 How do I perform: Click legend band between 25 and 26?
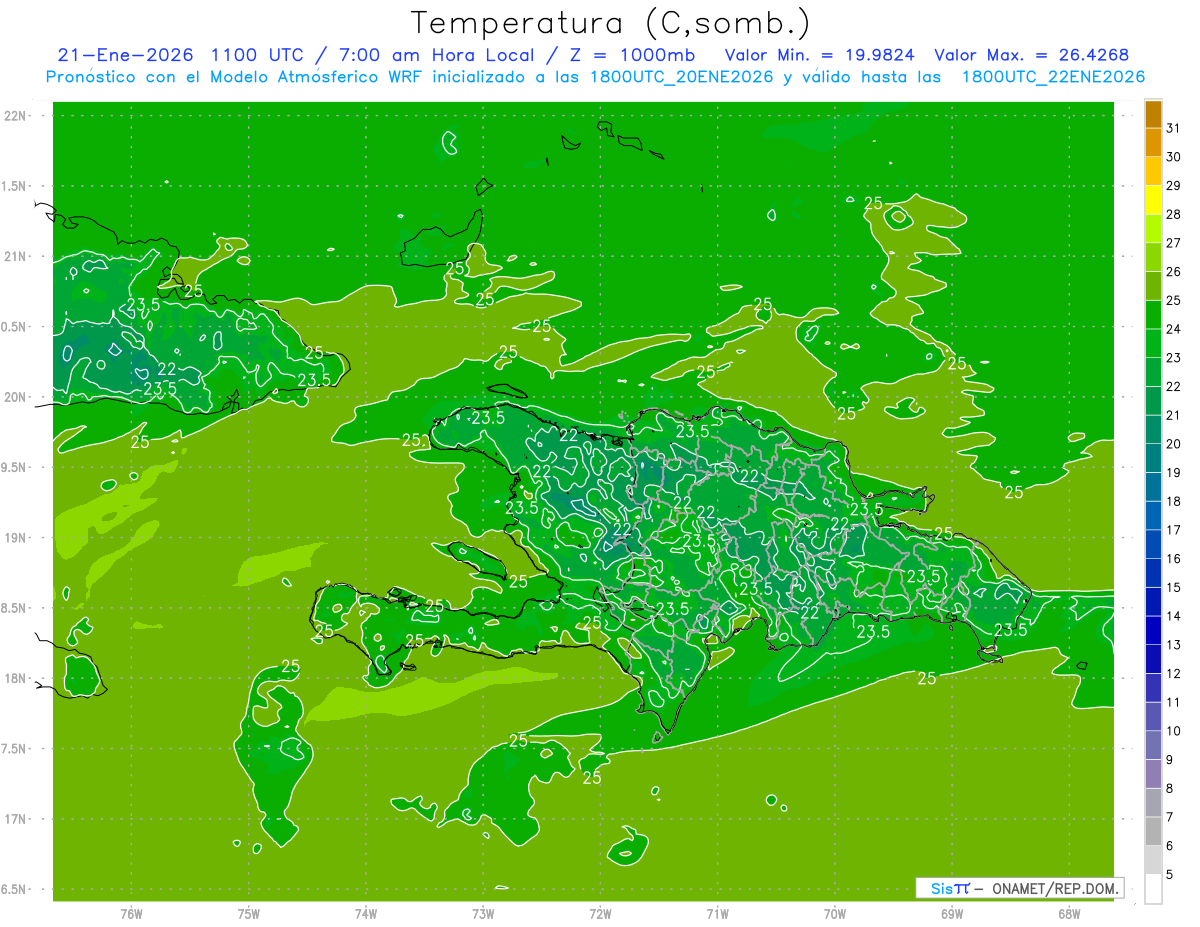[1153, 285]
